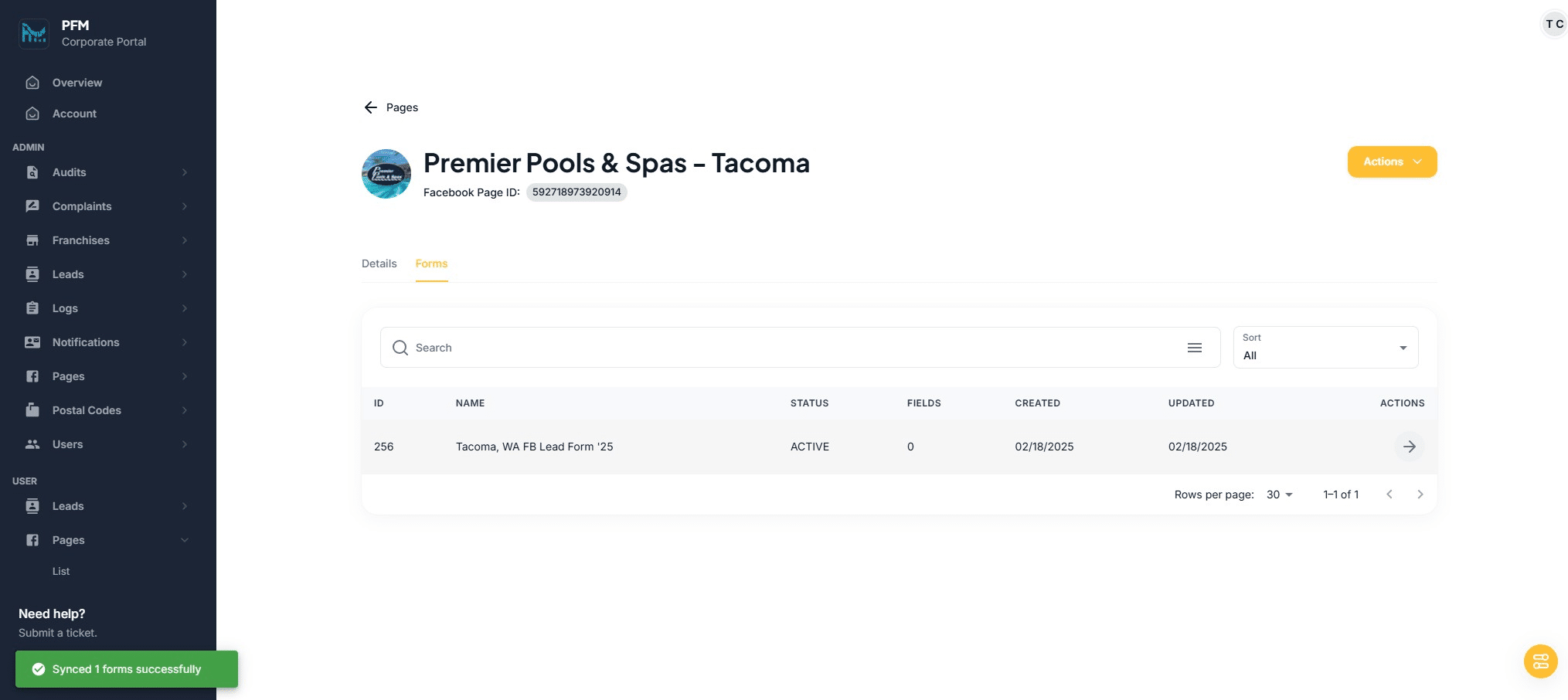Open Overview in the sidebar
The height and width of the screenshot is (700, 1568).
pos(77,83)
